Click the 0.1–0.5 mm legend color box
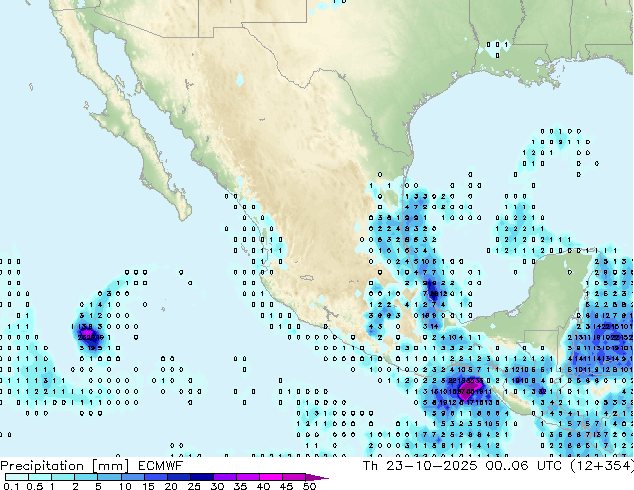This screenshot has width=634, height=490. 17,477
